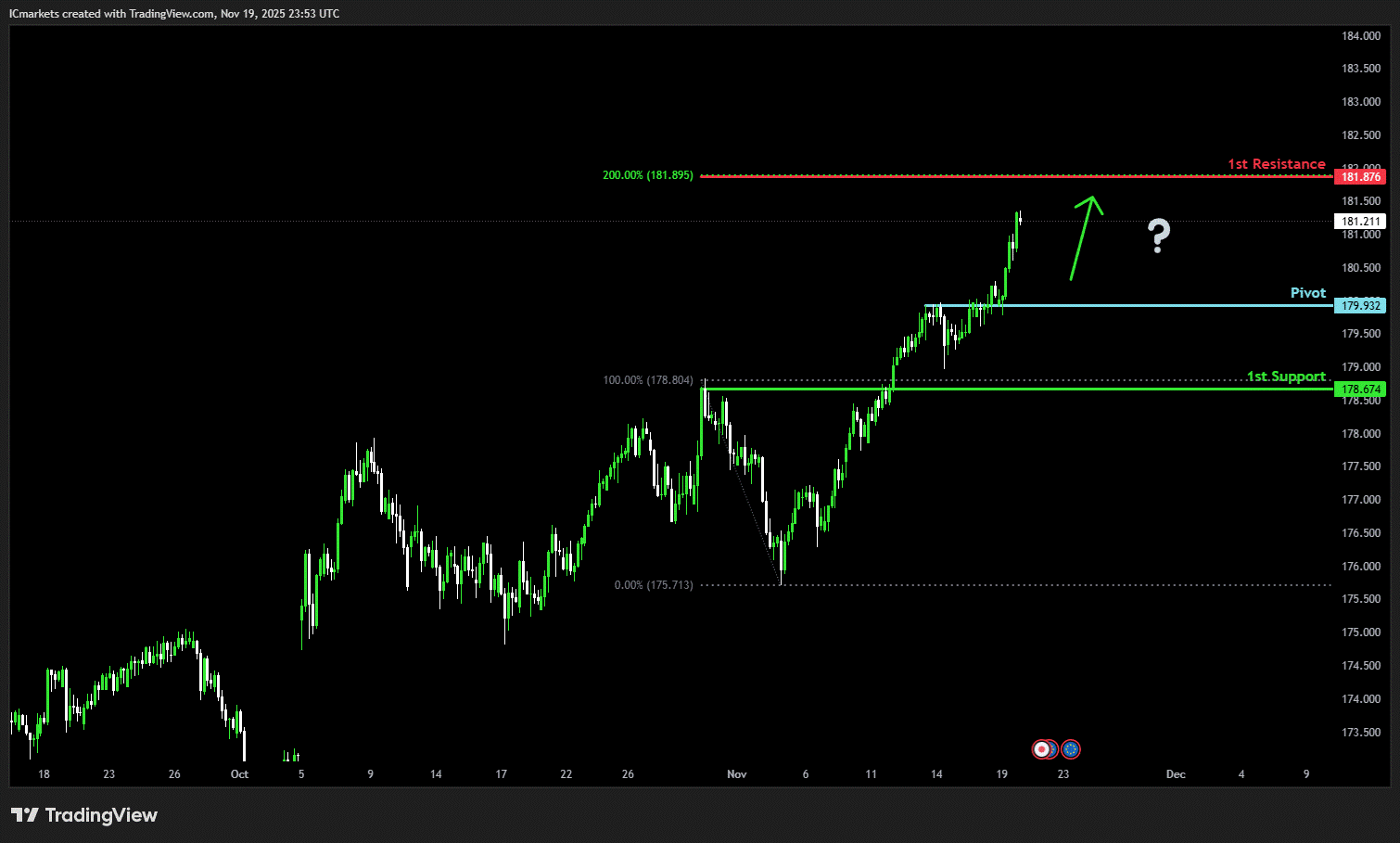Image resolution: width=1400 pixels, height=843 pixels.
Task: Click the standalone EU flag event icon
Action: [x=1071, y=749]
